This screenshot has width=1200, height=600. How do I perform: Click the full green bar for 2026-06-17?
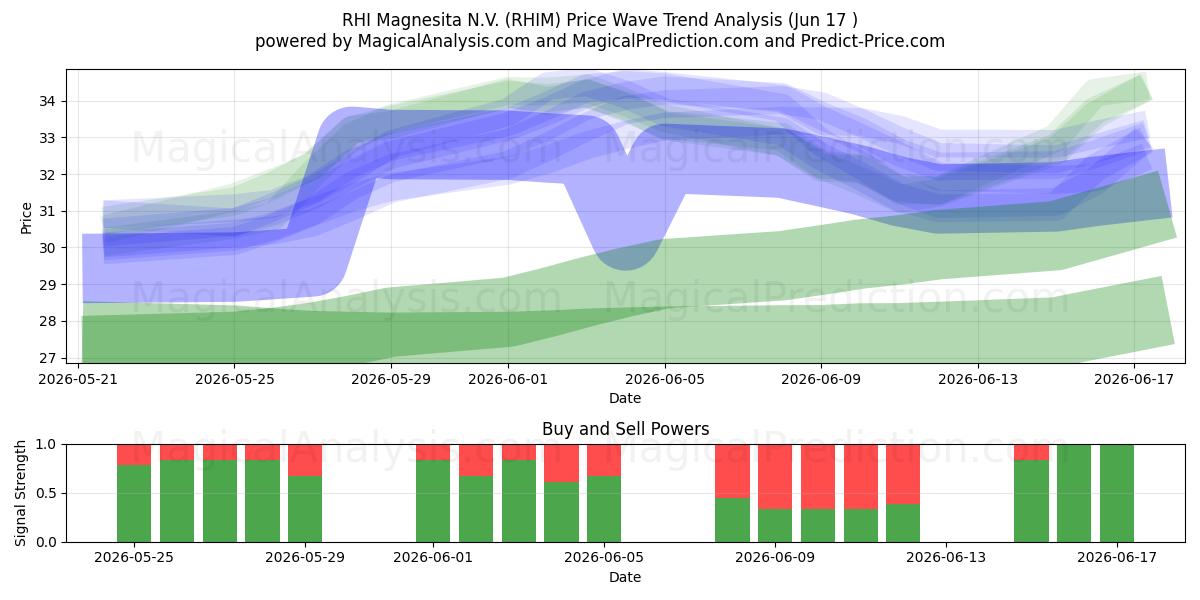1117,493
